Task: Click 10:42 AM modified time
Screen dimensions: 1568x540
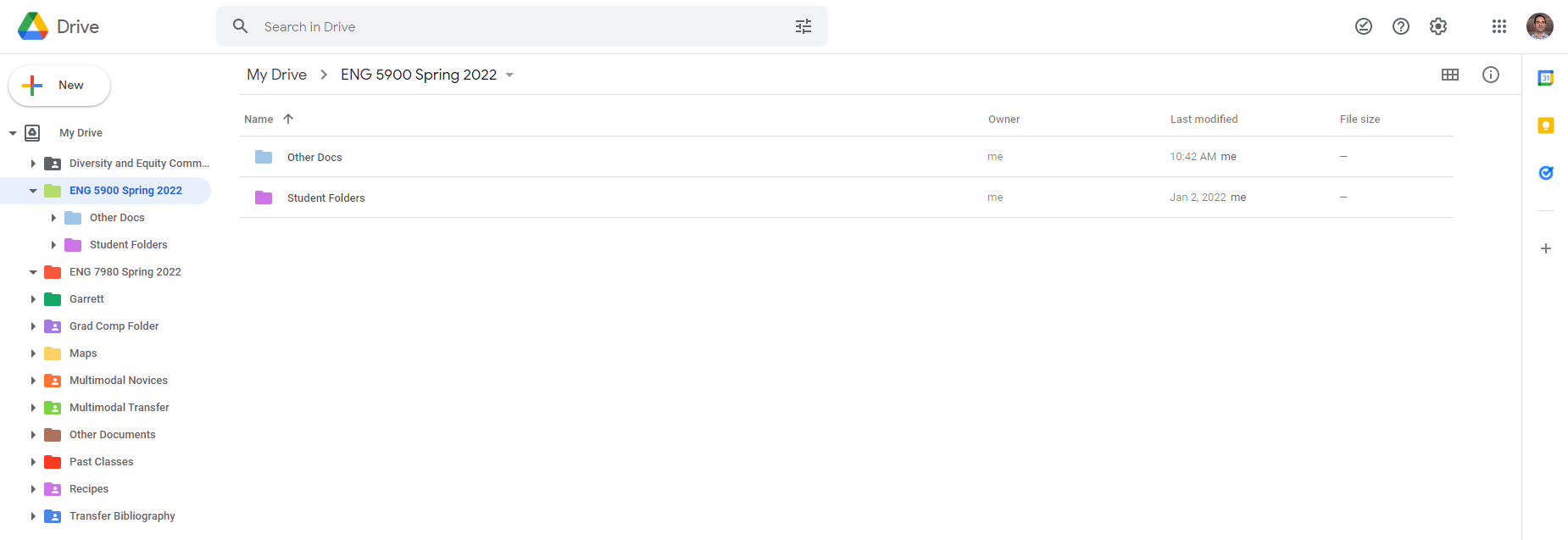Action: pyautogui.click(x=1193, y=157)
